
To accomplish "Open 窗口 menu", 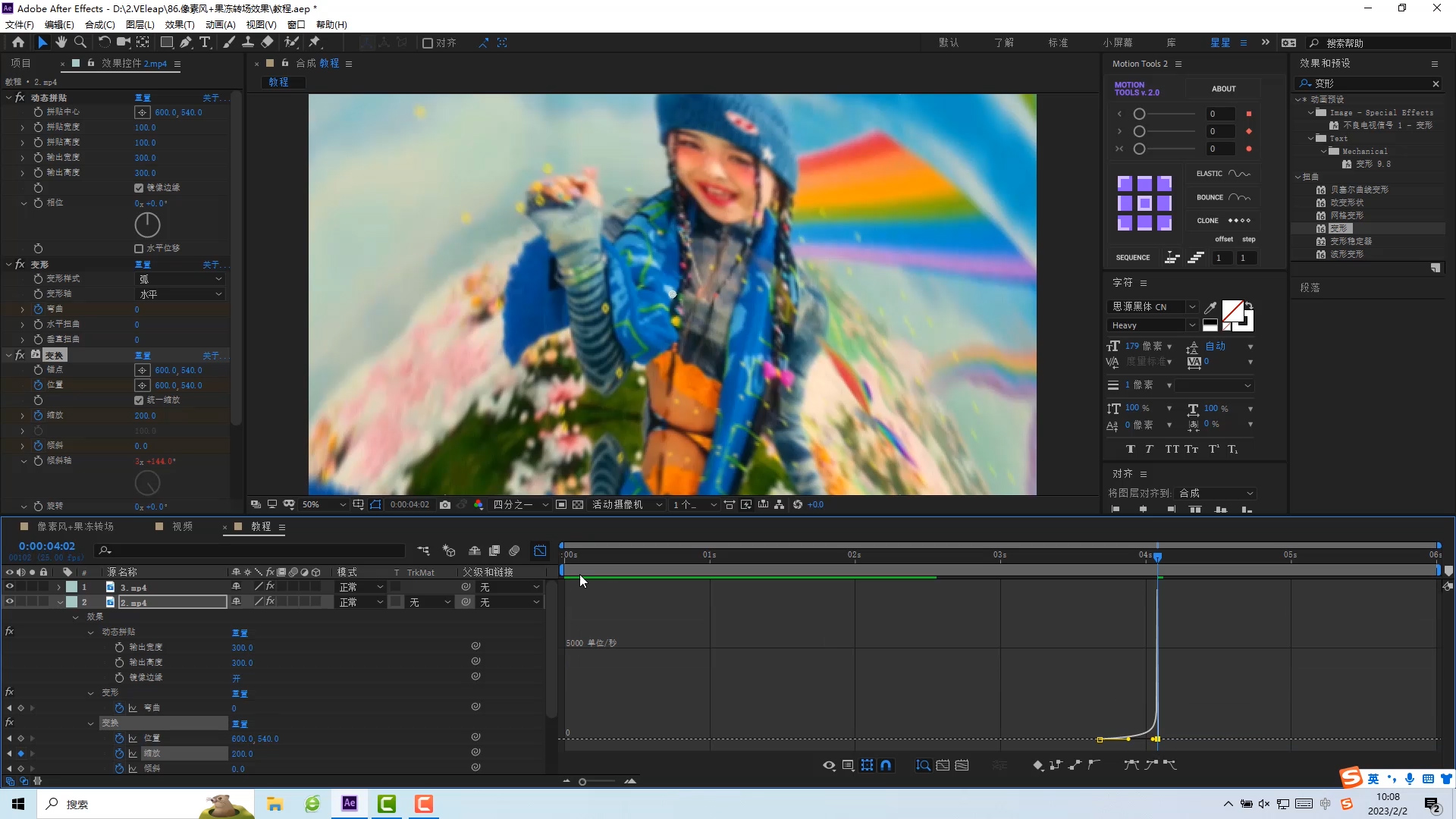I will click(x=297, y=24).
